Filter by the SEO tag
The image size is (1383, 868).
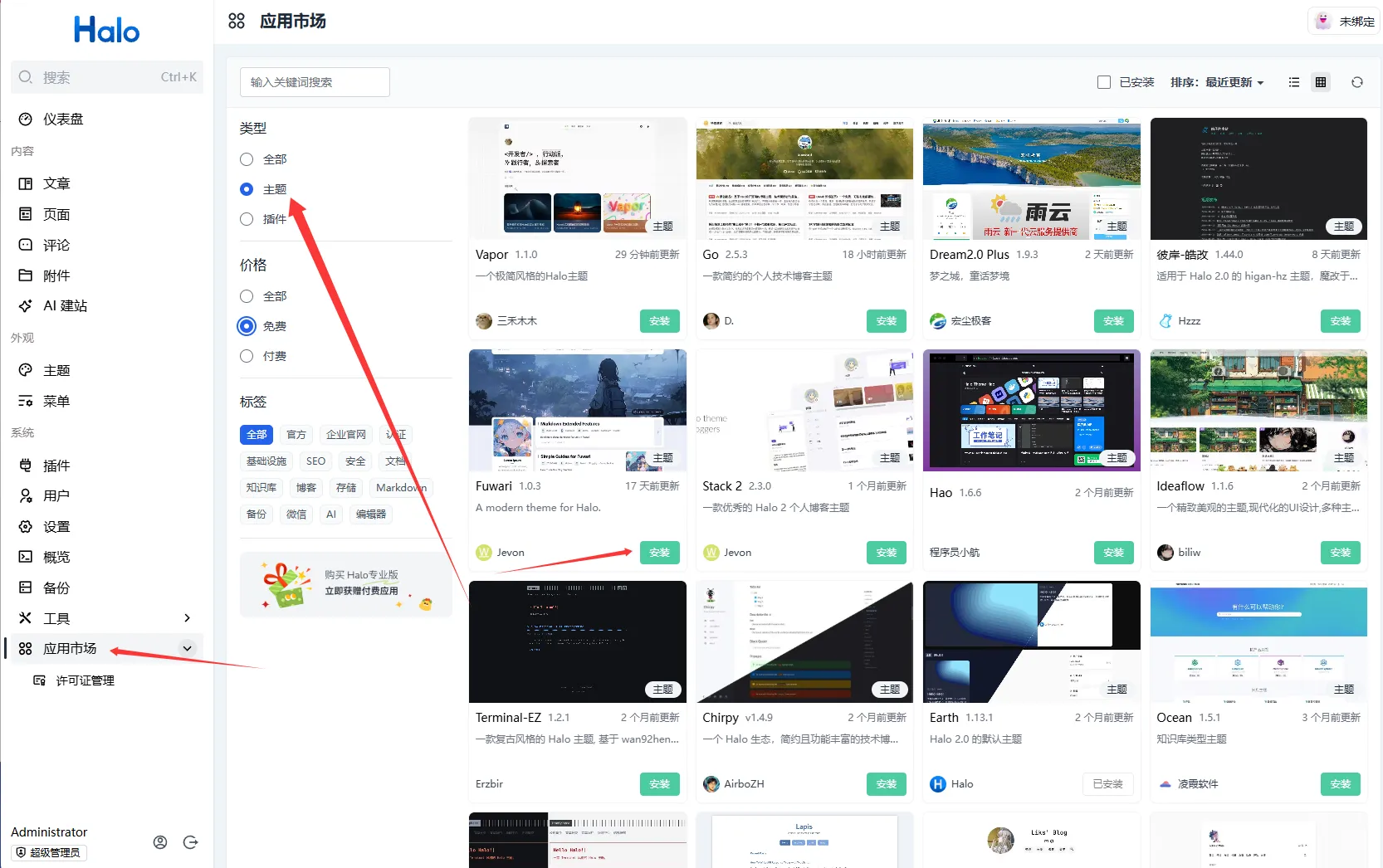point(315,461)
